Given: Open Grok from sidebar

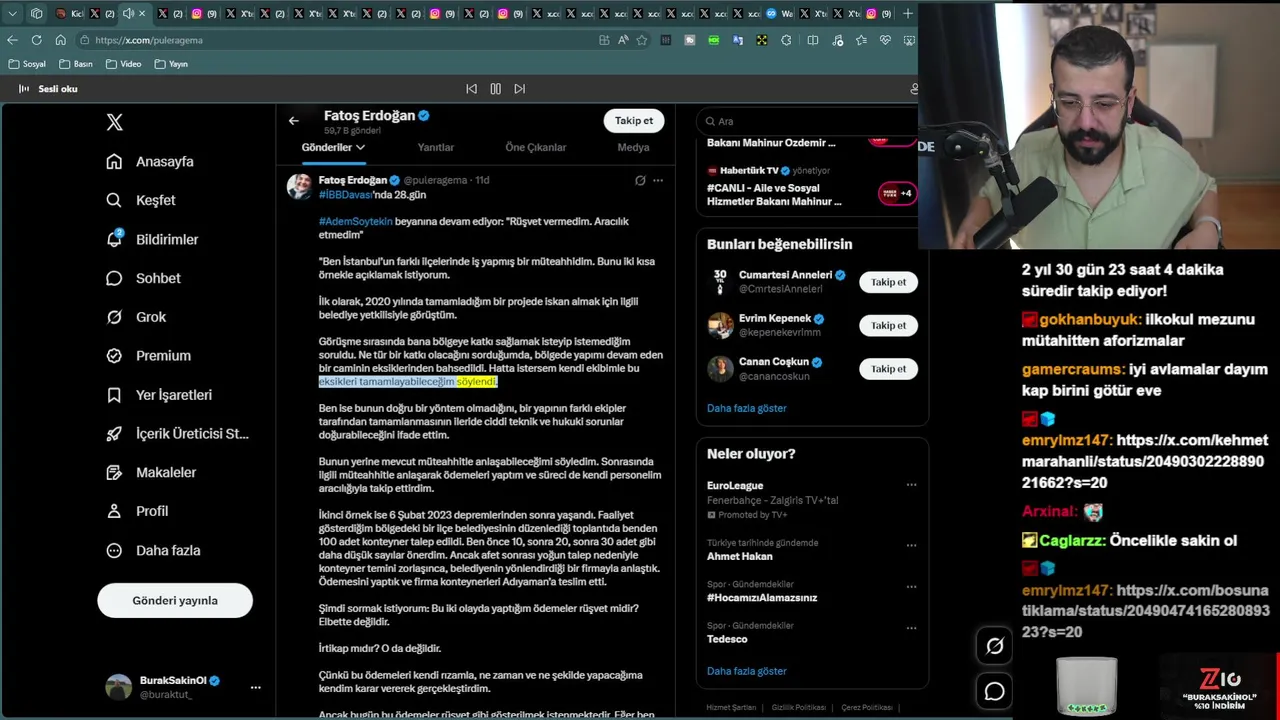Looking at the screenshot, I should tap(136, 317).
